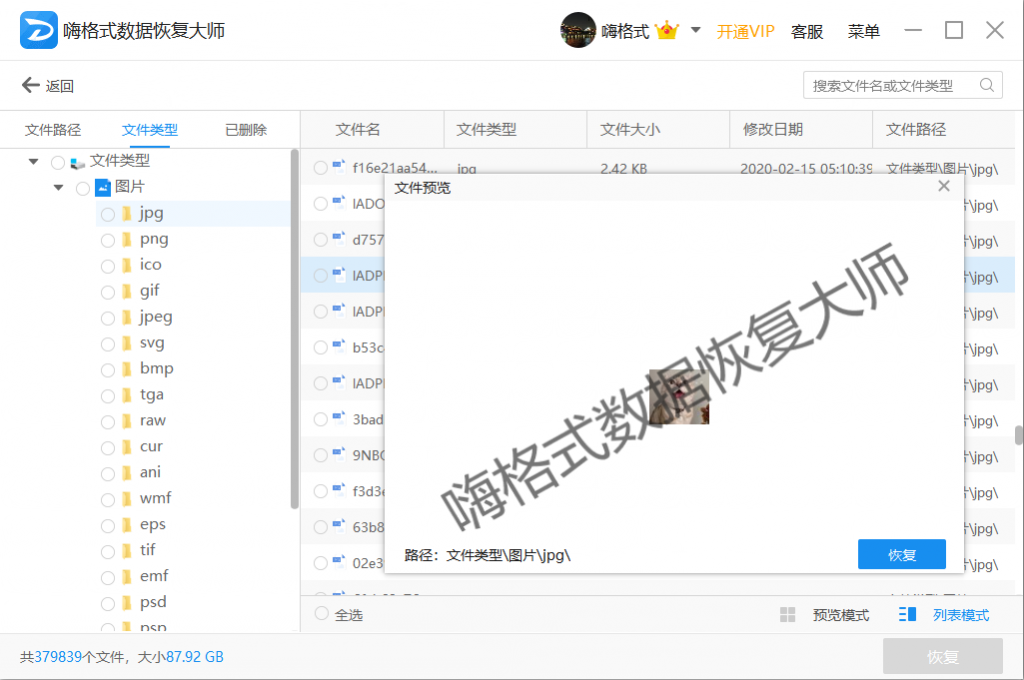
Task: Select the raw folder icon
Action: pyautogui.click(x=127, y=421)
